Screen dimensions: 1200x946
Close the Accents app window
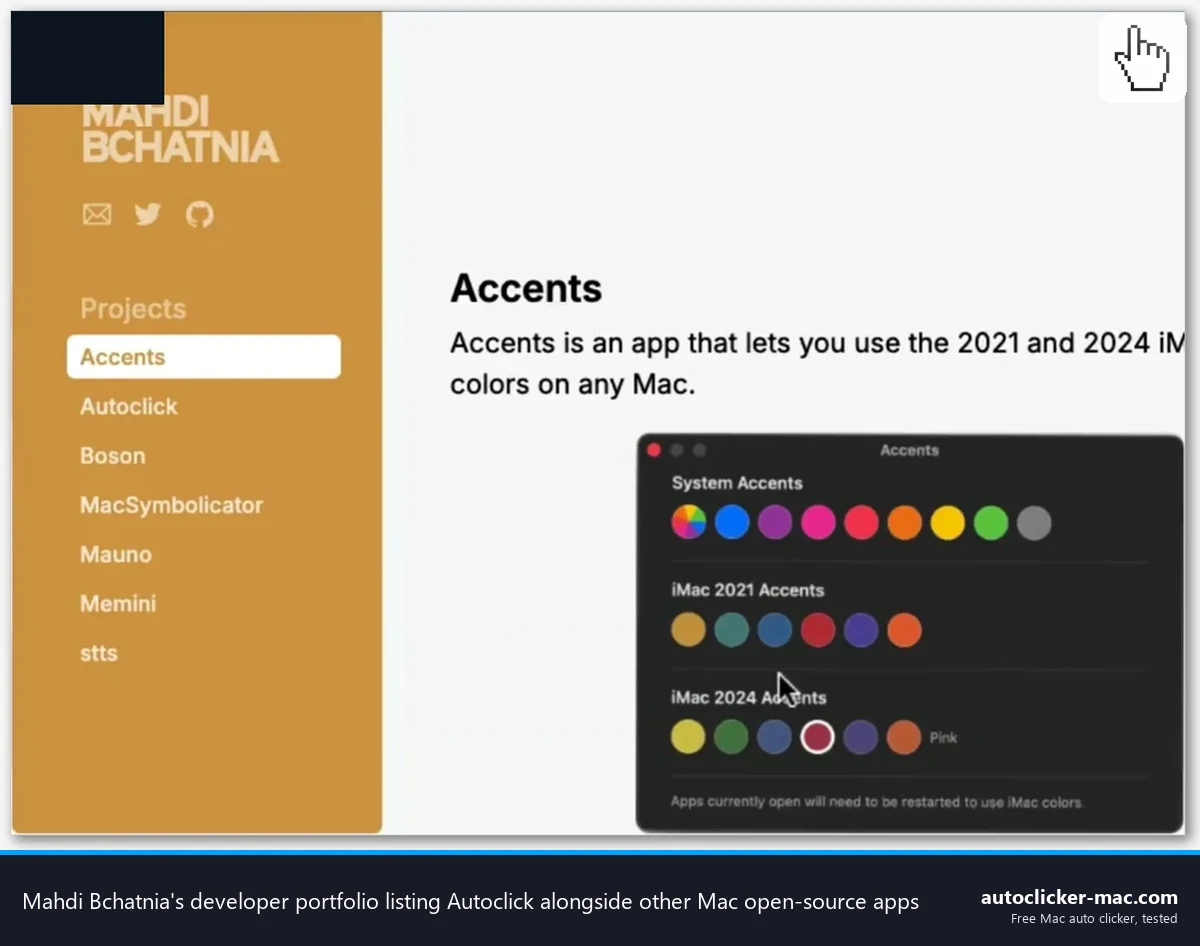654,450
